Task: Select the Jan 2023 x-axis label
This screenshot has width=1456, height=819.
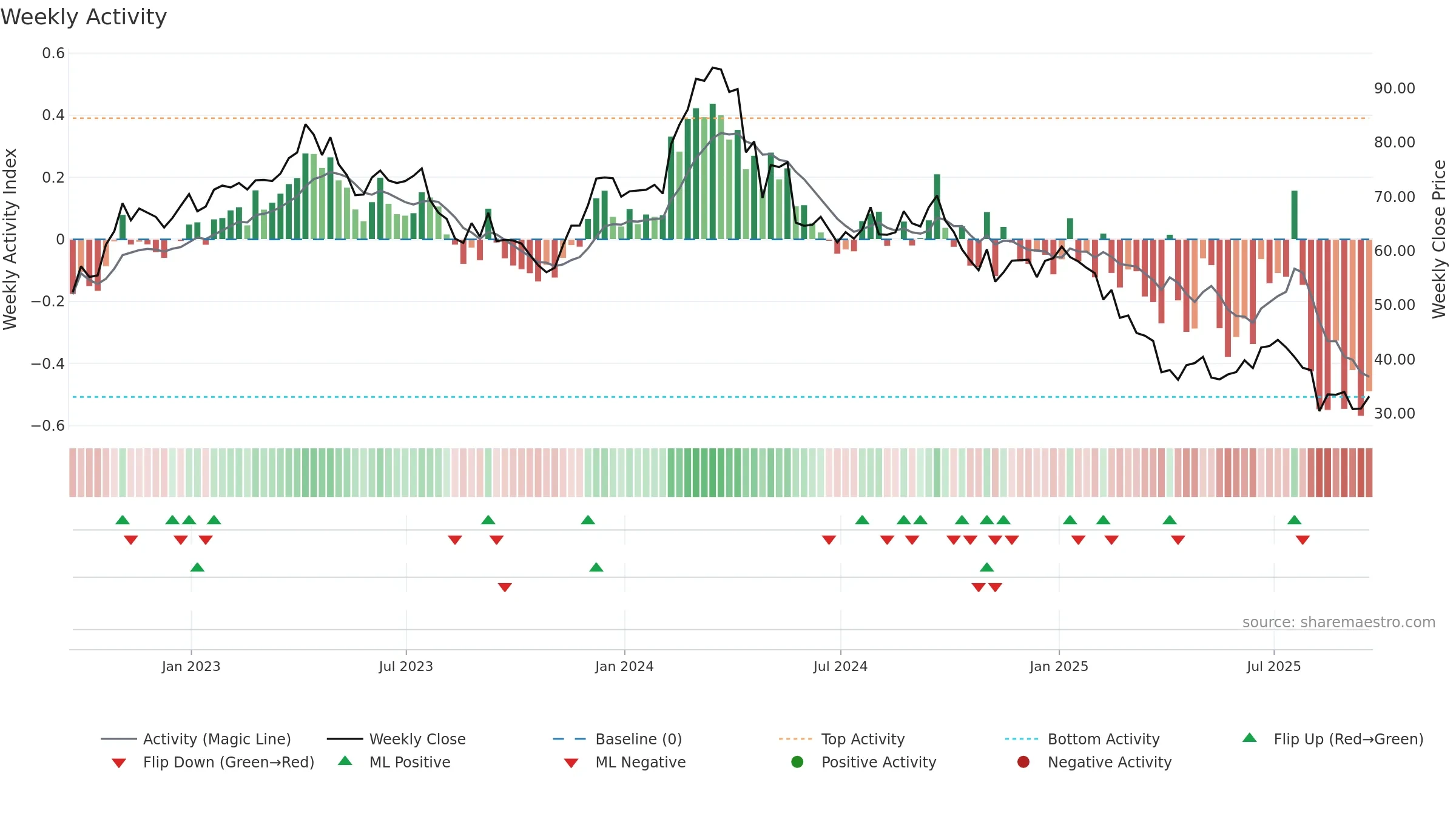Action: pyautogui.click(x=191, y=666)
